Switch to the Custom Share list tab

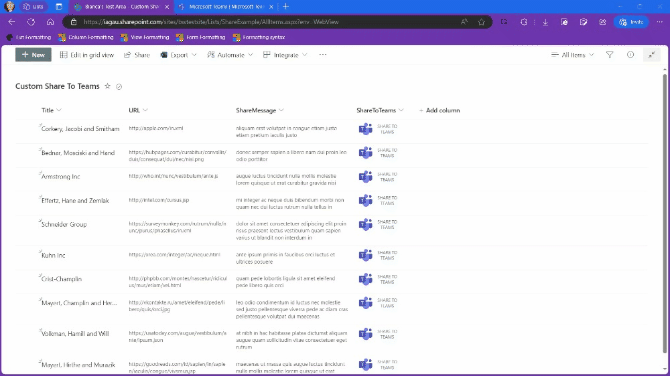(x=121, y=7)
